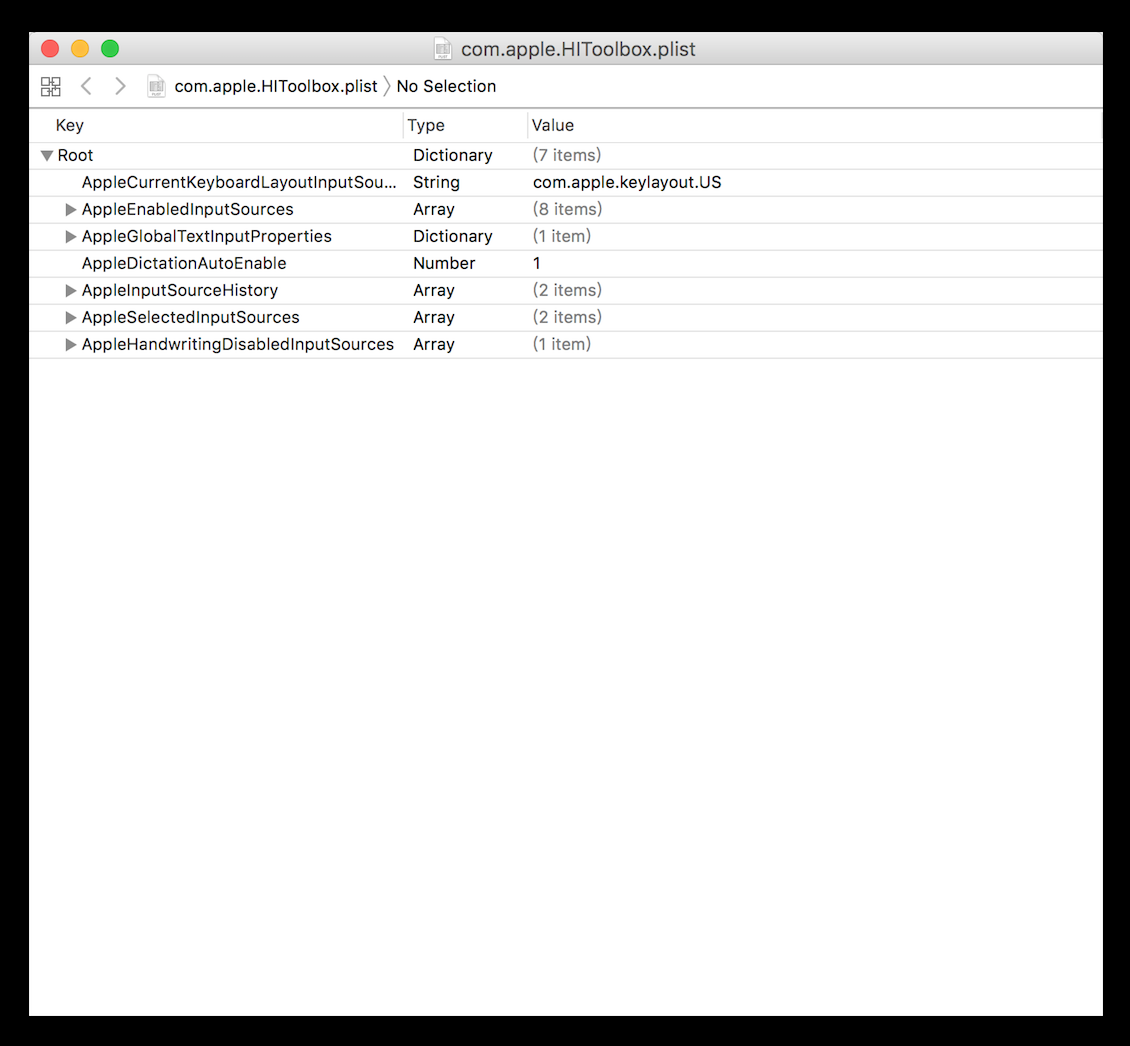Expand AppleEnabledInputSources array
The image size is (1130, 1046).
(x=70, y=209)
